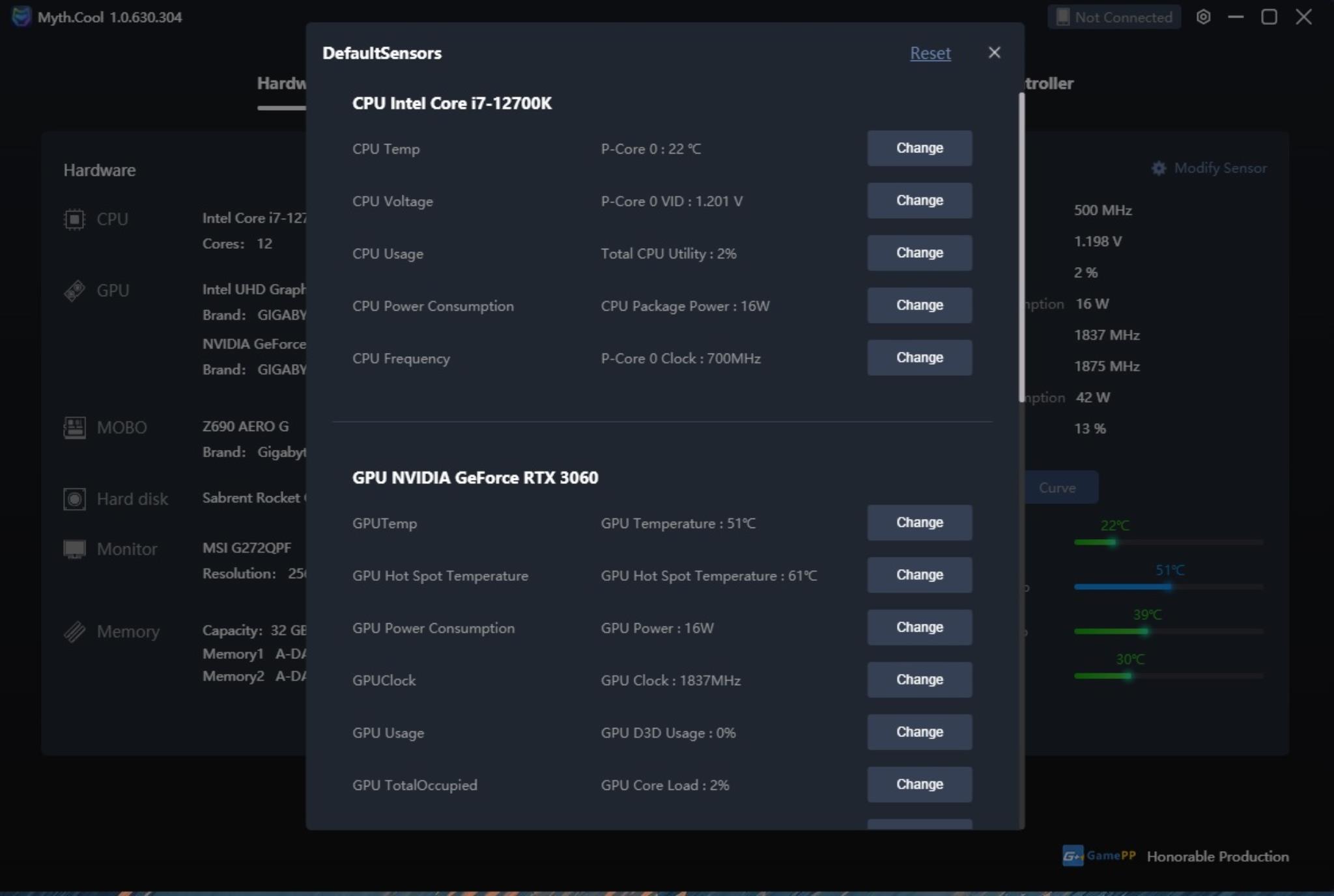Click the CPU chip icon in Hardware list
The image size is (1334, 896).
74,219
